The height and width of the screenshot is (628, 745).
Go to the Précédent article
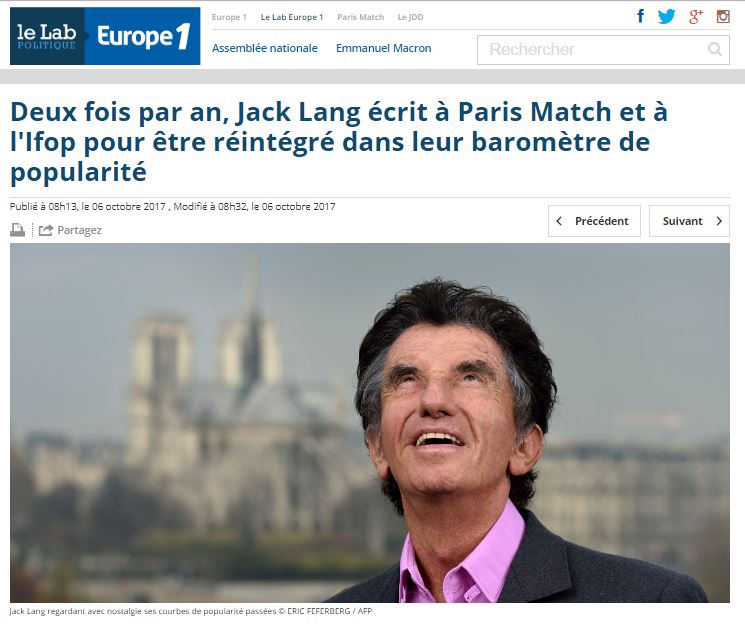(x=594, y=221)
